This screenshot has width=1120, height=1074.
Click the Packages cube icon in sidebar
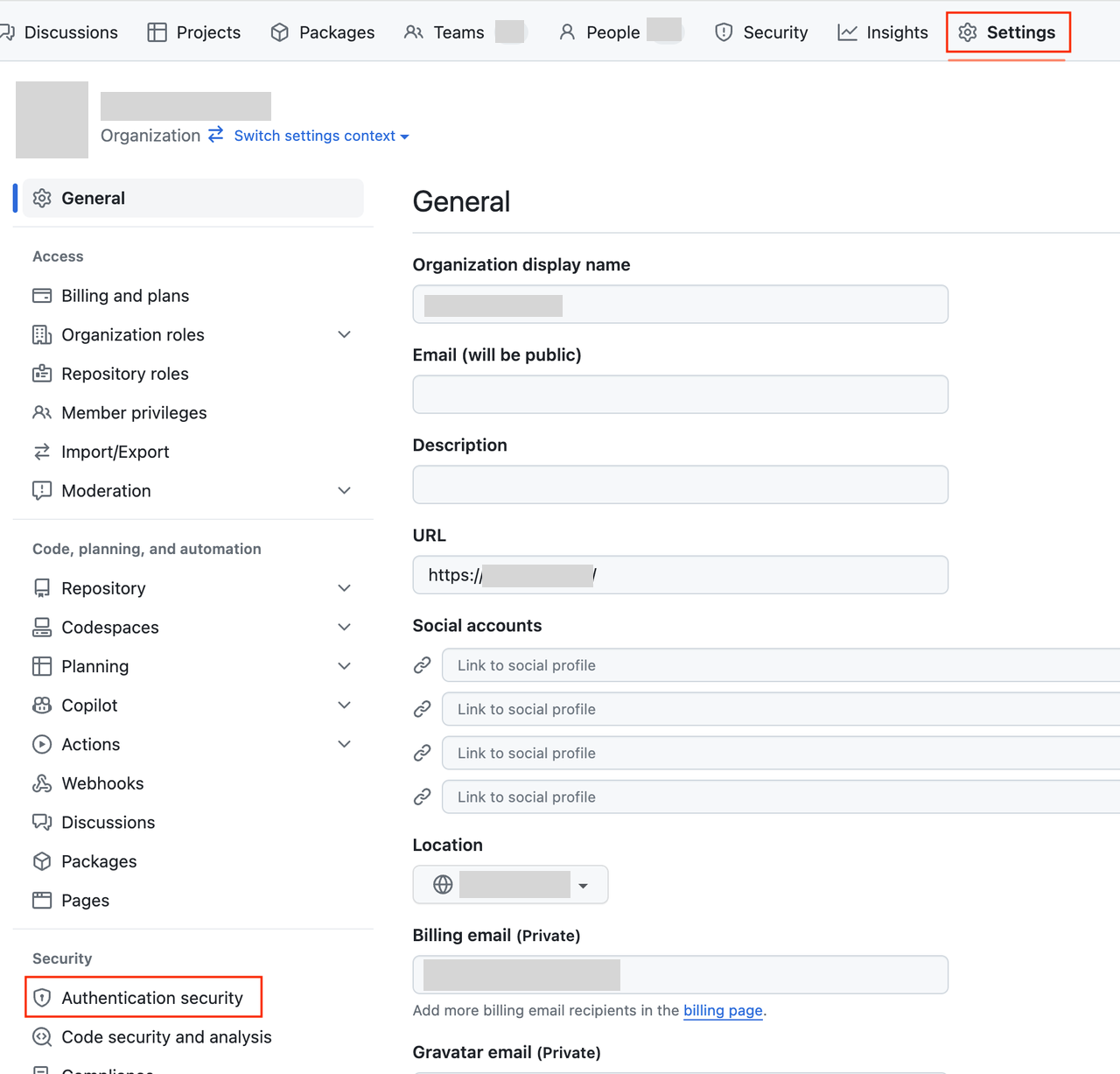(42, 861)
